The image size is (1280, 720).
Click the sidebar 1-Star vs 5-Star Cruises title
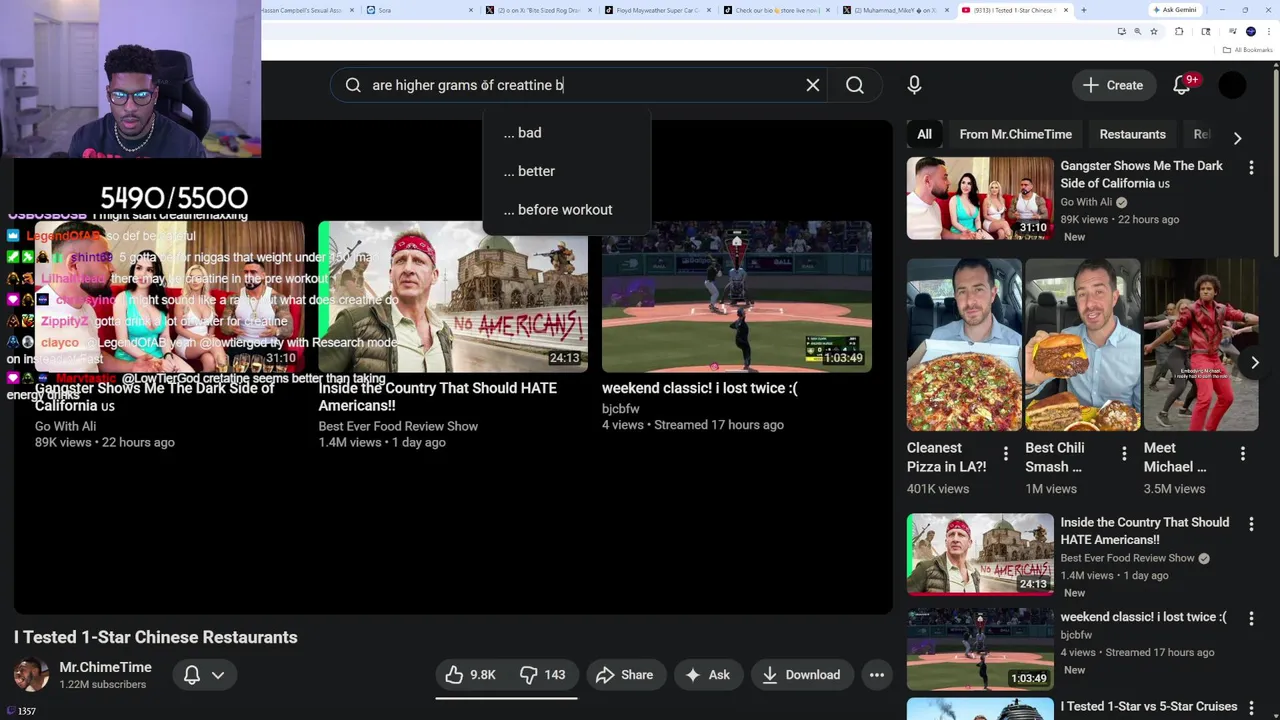point(1149,707)
